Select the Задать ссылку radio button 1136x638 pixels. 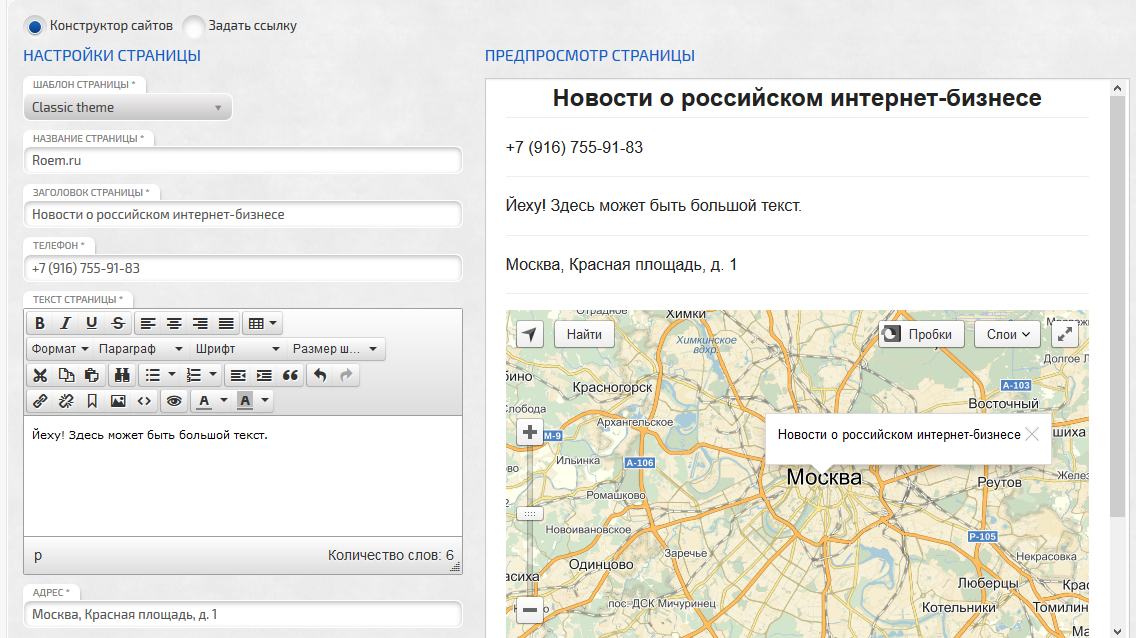point(194,25)
